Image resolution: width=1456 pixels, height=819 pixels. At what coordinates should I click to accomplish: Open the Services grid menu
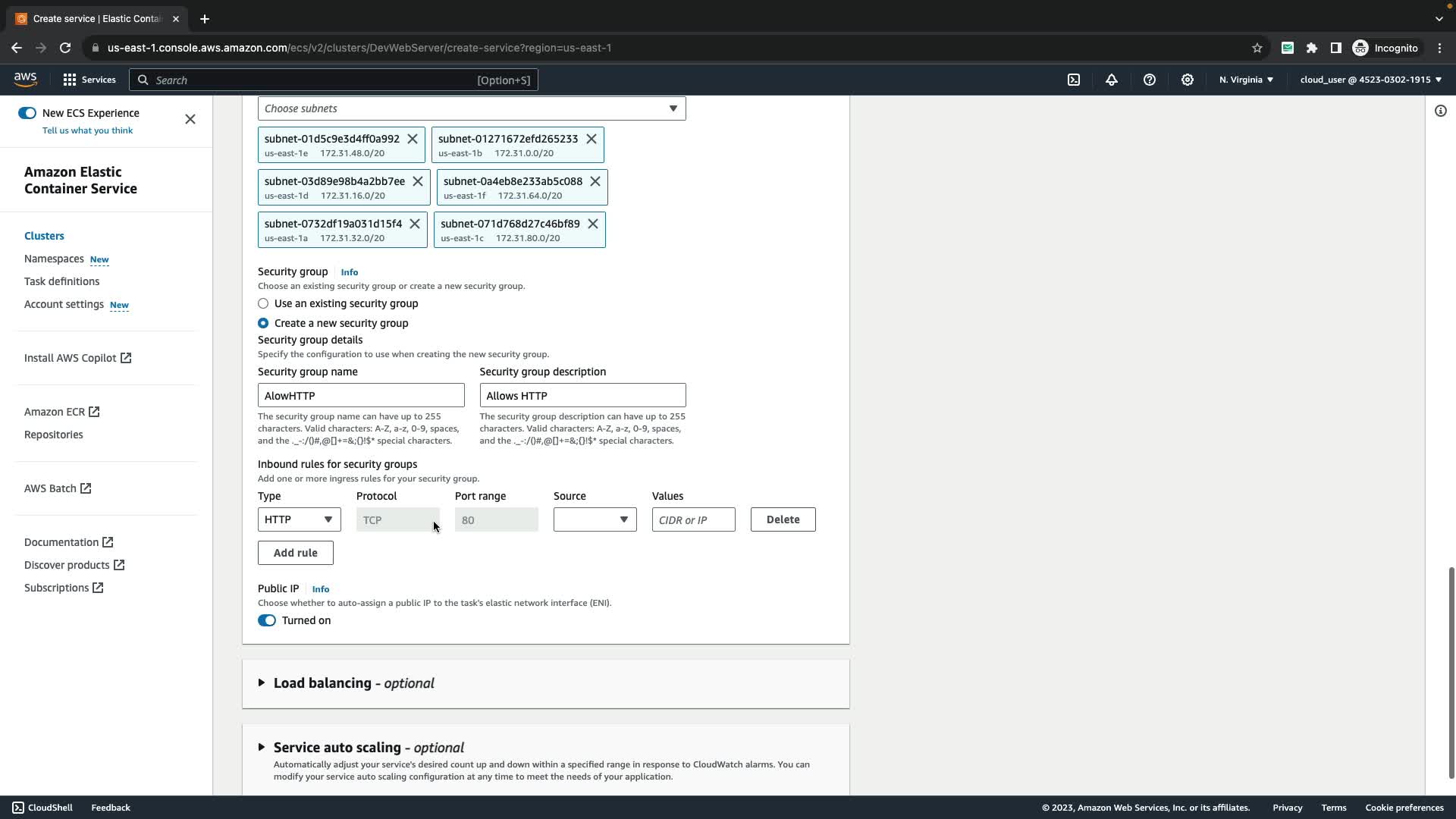click(89, 80)
